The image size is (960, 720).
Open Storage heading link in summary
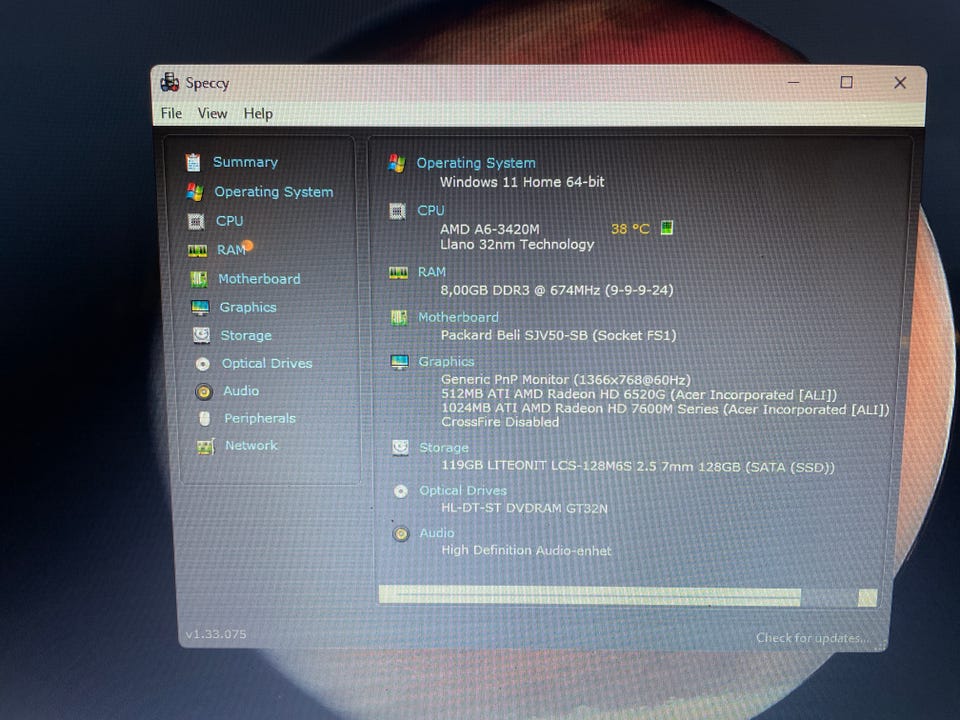pyautogui.click(x=444, y=448)
